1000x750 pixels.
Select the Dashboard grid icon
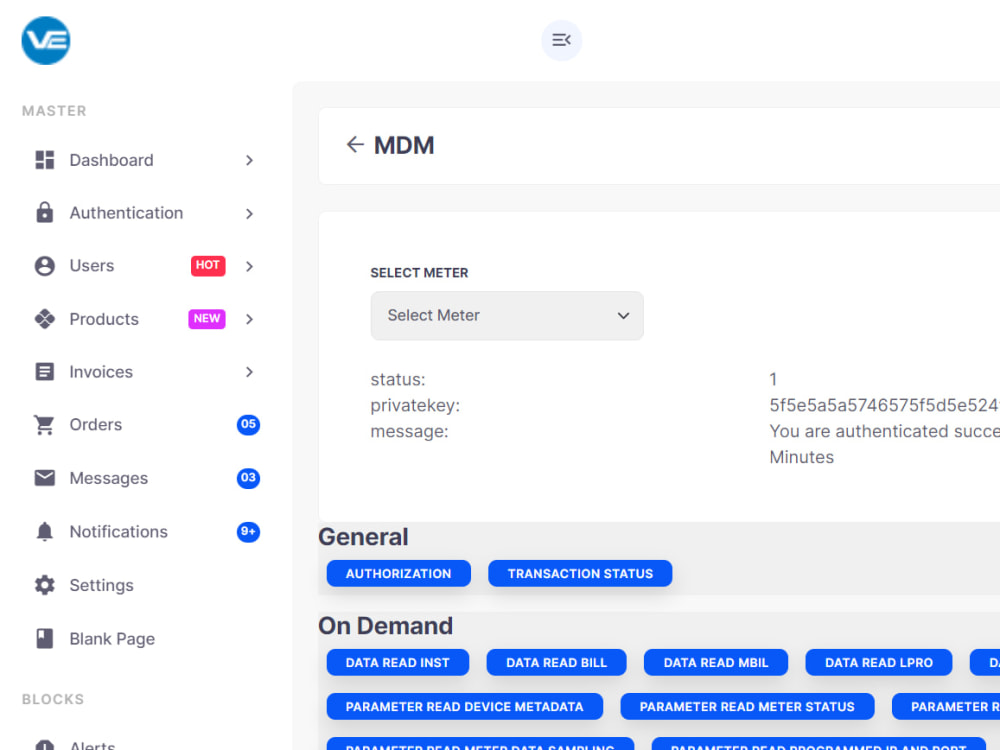pos(44,160)
